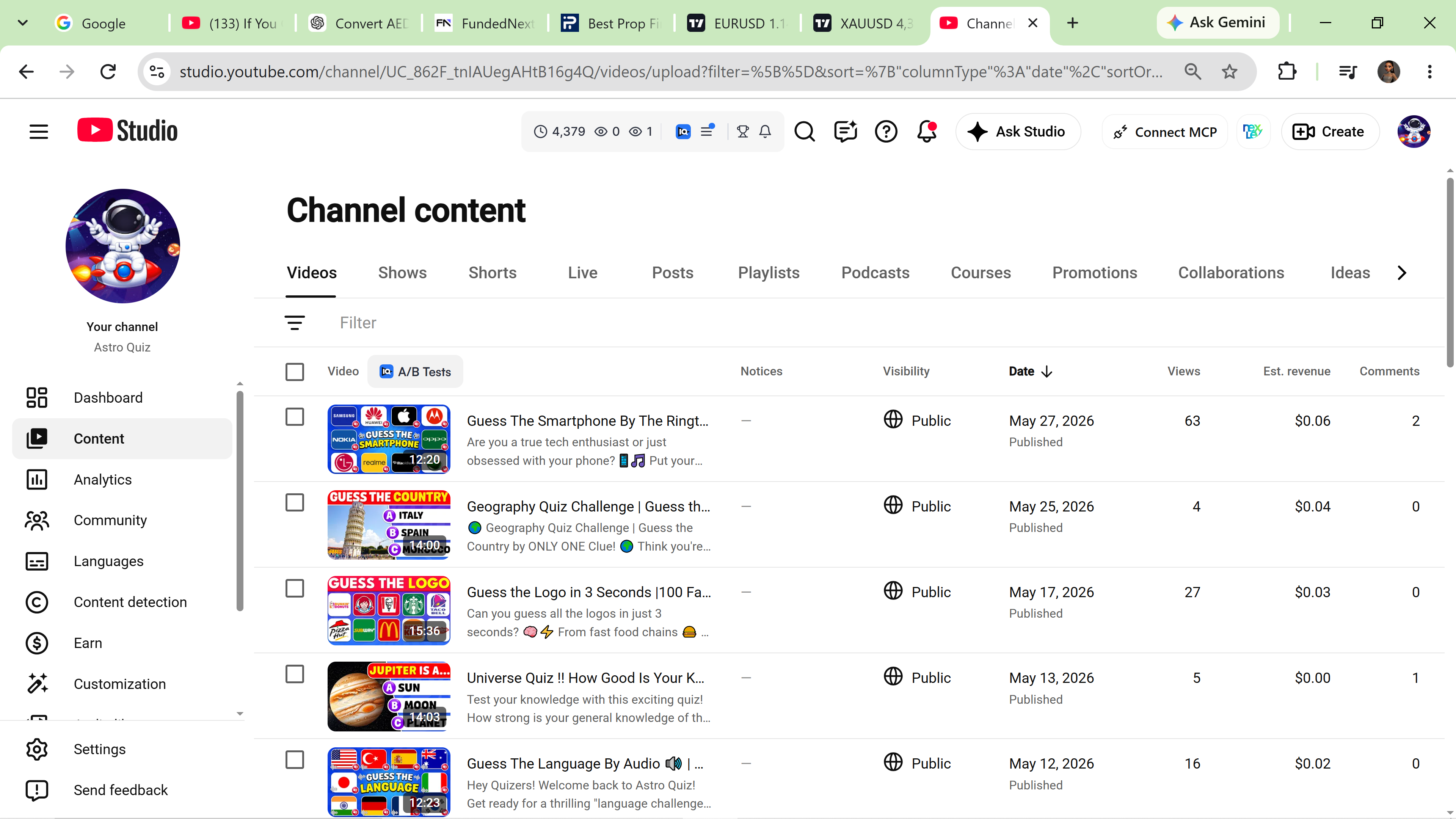Image resolution: width=1456 pixels, height=819 pixels.
Task: Open the help question mark icon
Action: (x=886, y=132)
